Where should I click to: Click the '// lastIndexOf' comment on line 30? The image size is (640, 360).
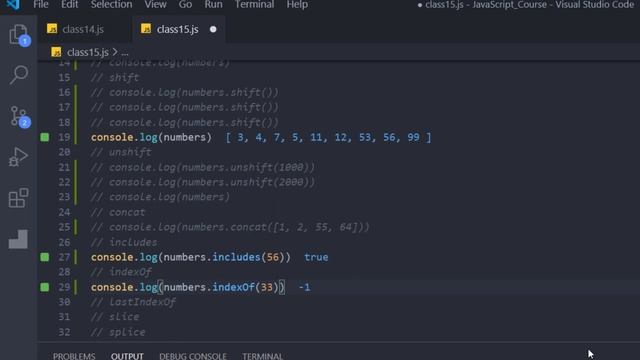(133, 302)
